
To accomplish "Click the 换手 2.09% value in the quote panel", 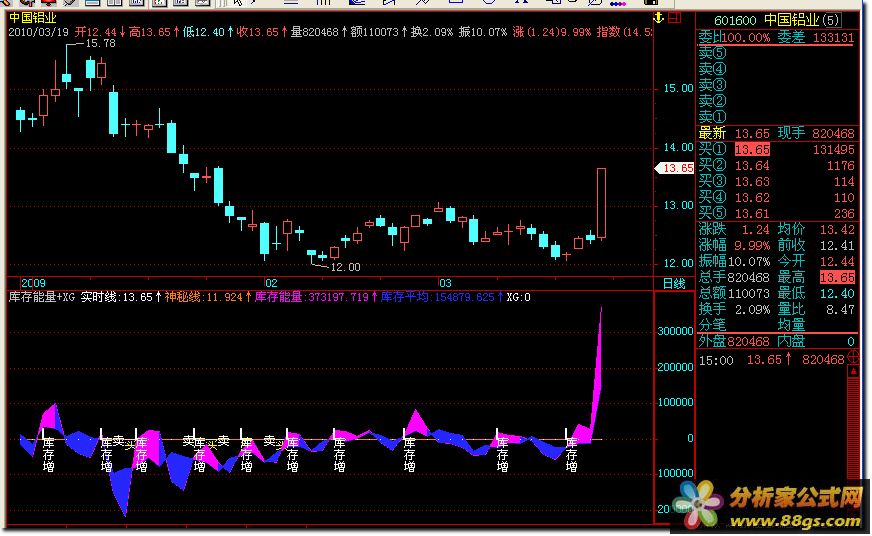I will 752,309.
